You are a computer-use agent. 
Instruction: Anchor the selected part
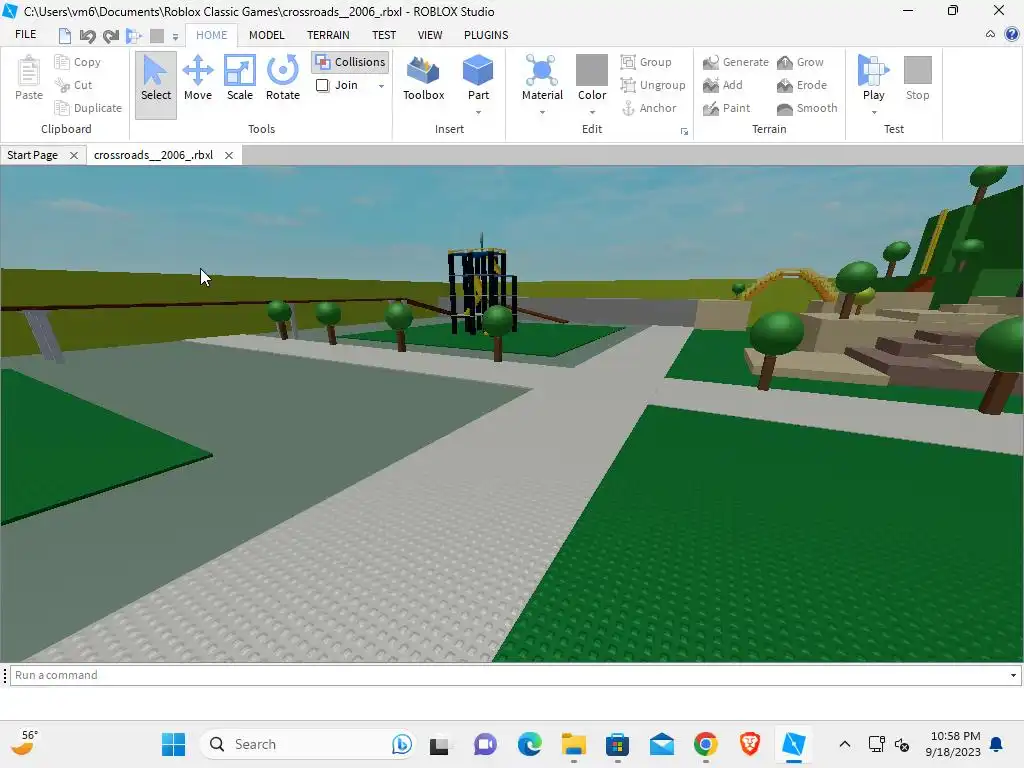pos(648,108)
